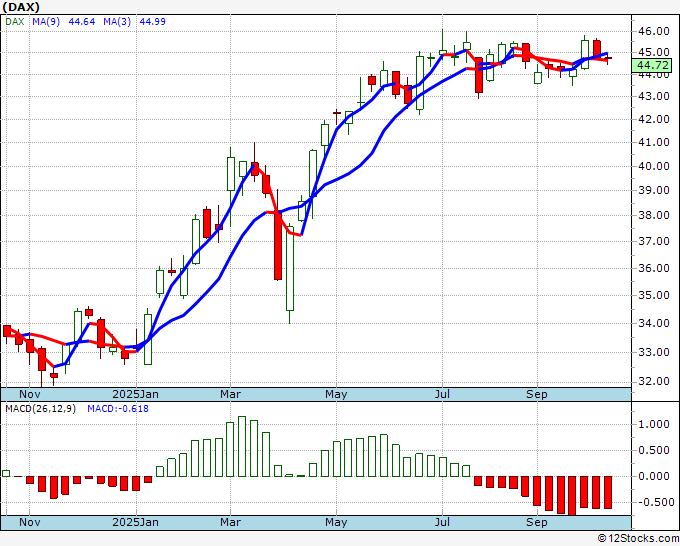Click the 34.00 price axis label

coord(654,323)
